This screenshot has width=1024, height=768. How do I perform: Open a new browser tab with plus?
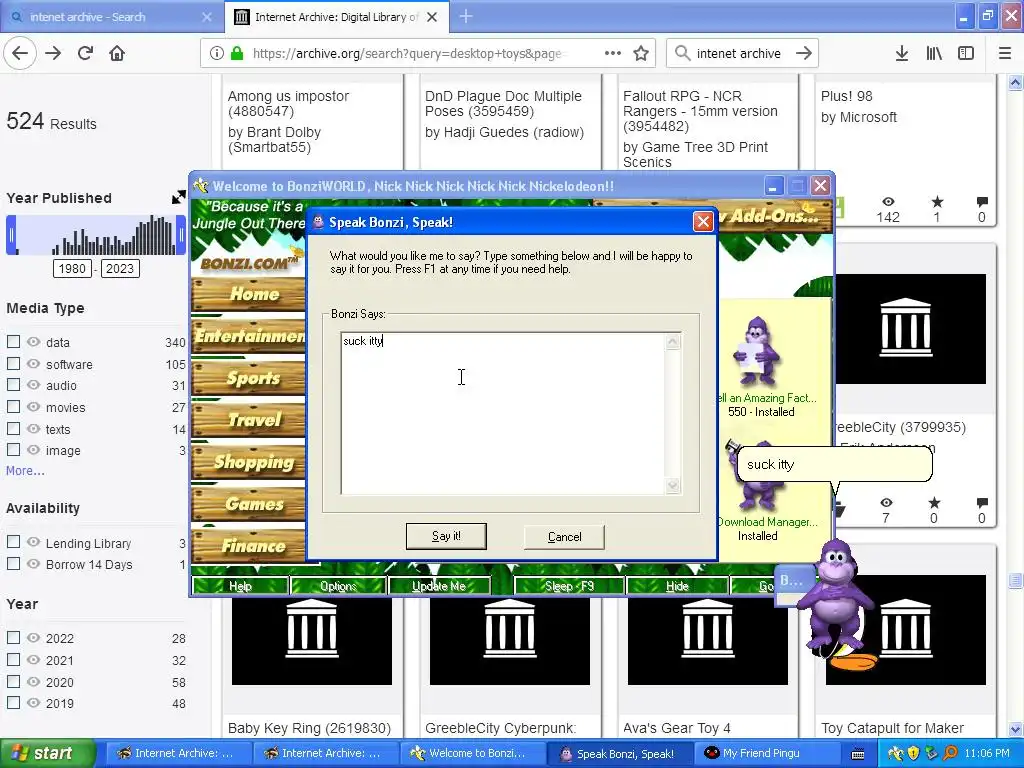point(466,16)
